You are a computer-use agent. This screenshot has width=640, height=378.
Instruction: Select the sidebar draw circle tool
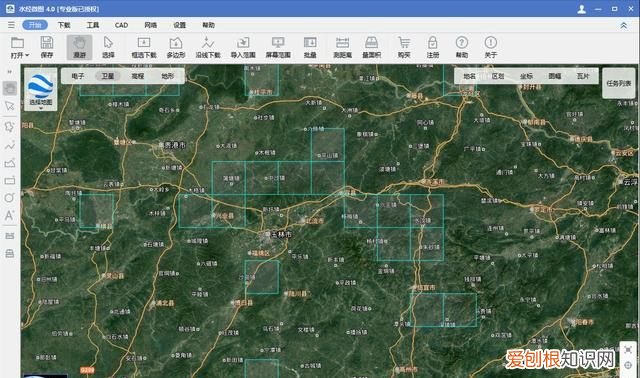(x=10, y=198)
